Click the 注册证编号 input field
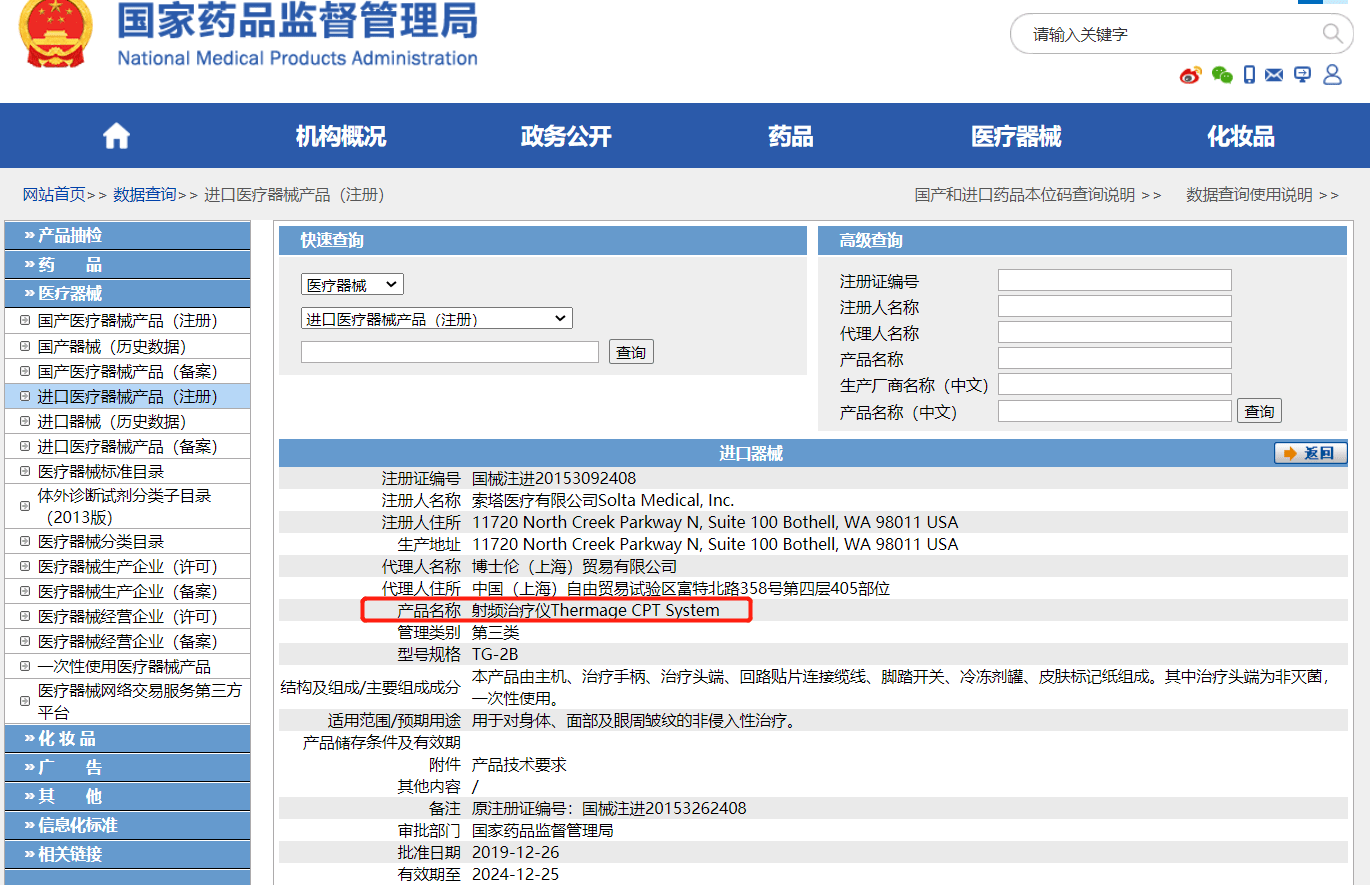This screenshot has height=885, width=1370. (x=1114, y=281)
